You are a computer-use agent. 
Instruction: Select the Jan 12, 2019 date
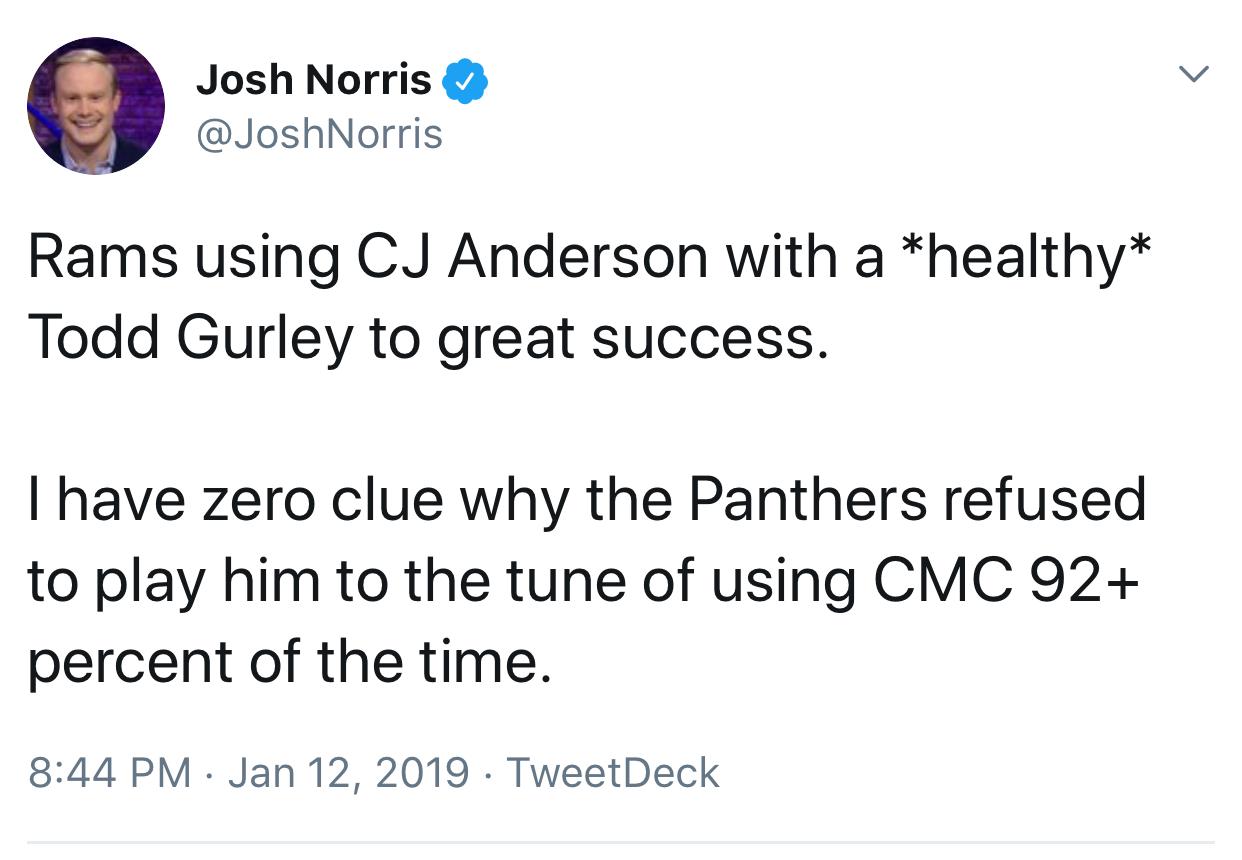348,773
